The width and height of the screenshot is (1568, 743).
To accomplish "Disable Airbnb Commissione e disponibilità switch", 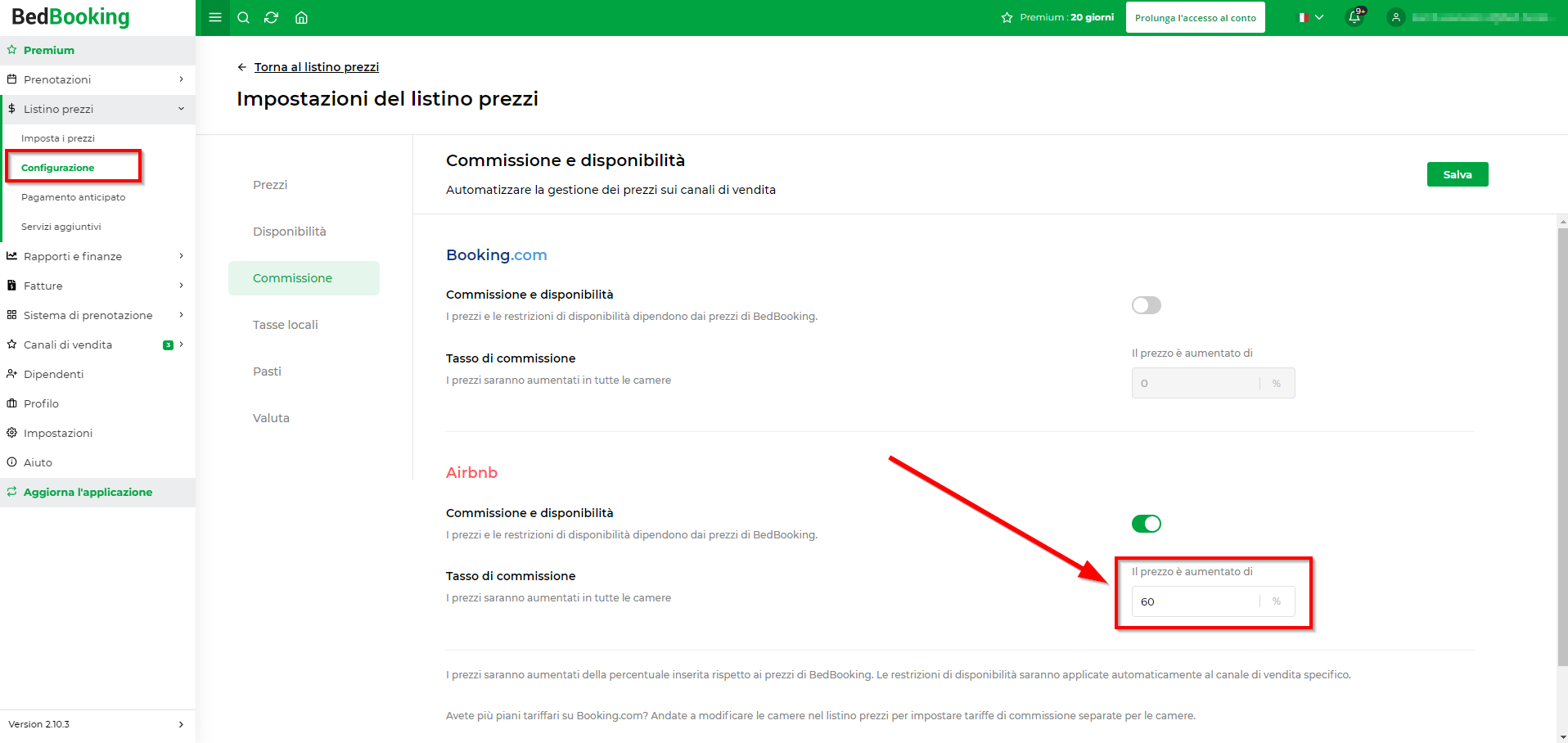I will click(x=1146, y=524).
